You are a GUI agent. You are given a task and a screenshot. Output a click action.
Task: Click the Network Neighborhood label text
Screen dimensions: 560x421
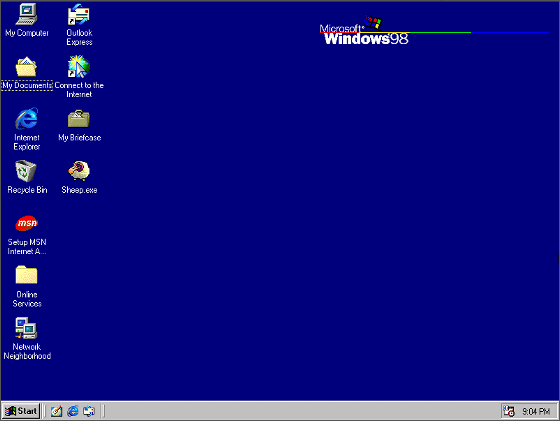pos(27,351)
